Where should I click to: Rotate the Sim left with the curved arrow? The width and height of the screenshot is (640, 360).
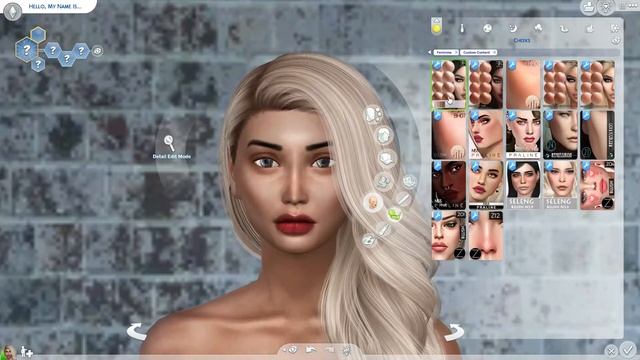click(x=137, y=331)
